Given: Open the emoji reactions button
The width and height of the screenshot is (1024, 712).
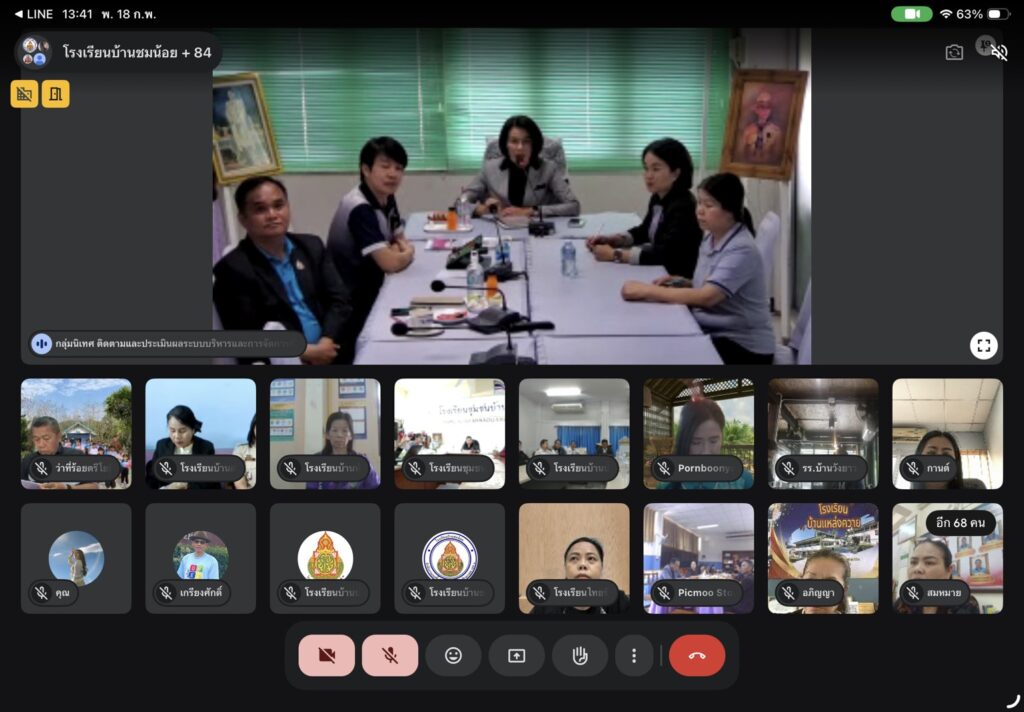Looking at the screenshot, I should point(453,656).
